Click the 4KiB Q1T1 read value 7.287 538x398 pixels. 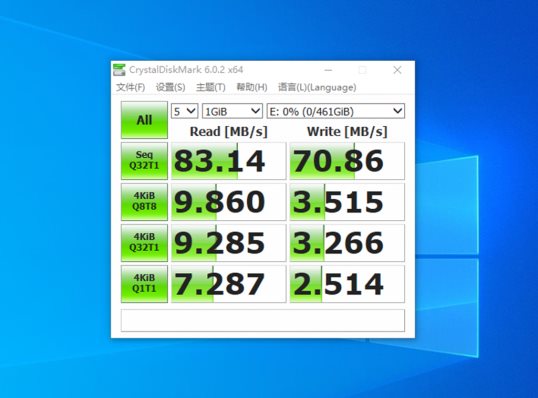pyautogui.click(x=229, y=284)
